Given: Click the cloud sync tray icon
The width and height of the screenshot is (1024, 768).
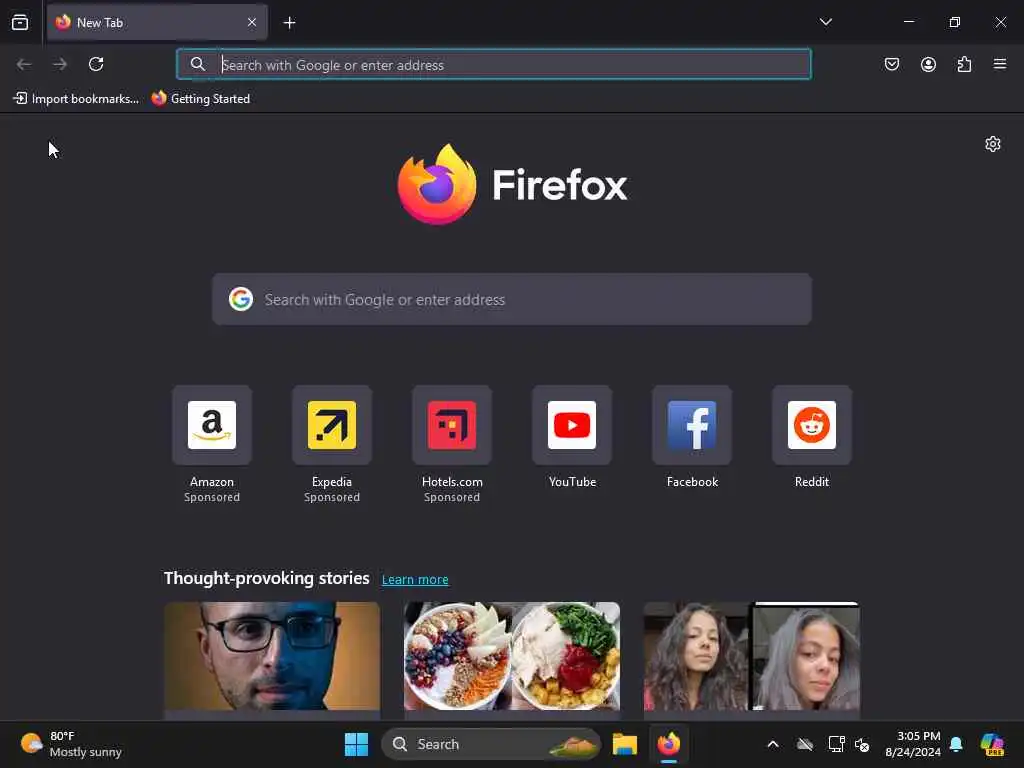Looking at the screenshot, I should (805, 744).
